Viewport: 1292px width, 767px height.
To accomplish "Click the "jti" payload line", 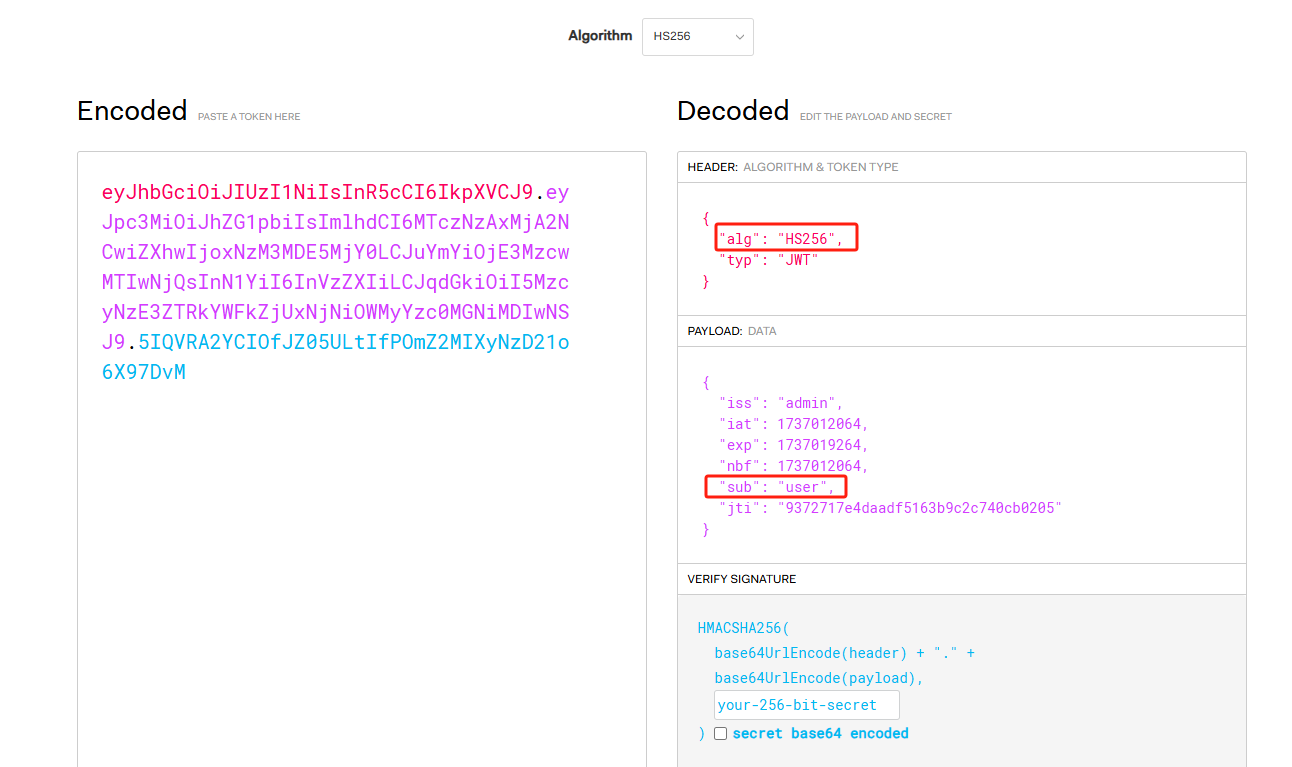I will [890, 508].
